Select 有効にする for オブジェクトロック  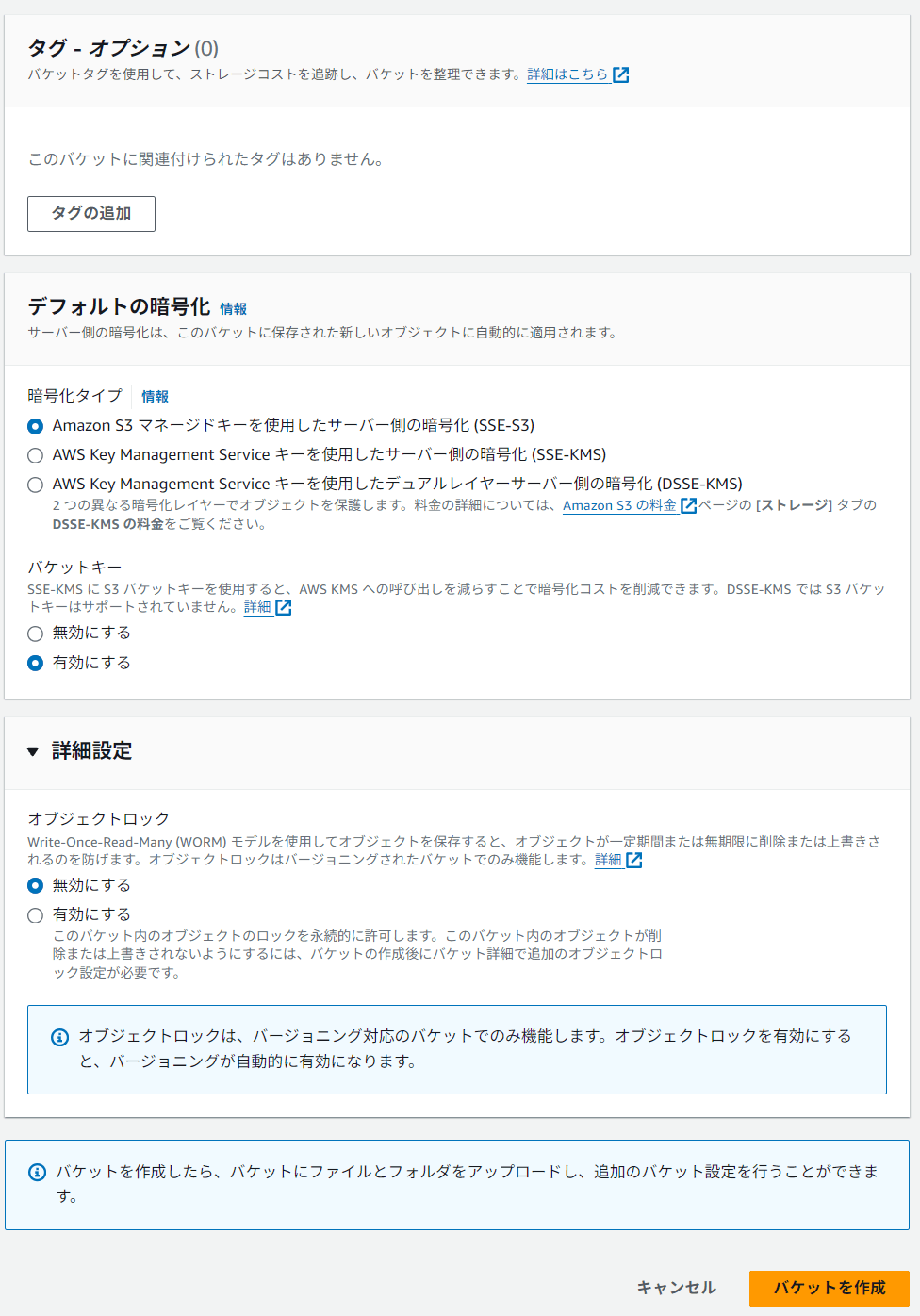pyautogui.click(x=36, y=915)
